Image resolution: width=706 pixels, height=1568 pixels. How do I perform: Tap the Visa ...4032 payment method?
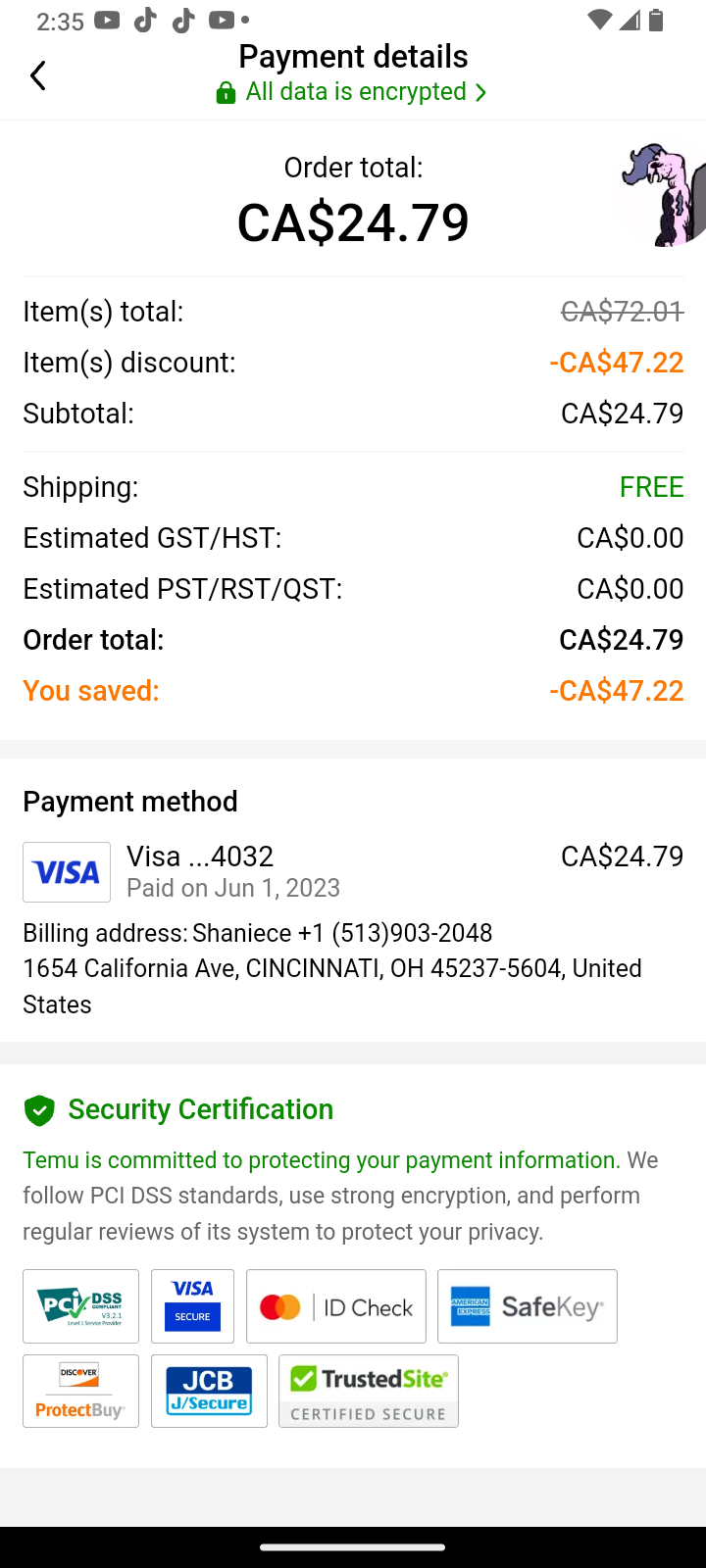coord(200,857)
